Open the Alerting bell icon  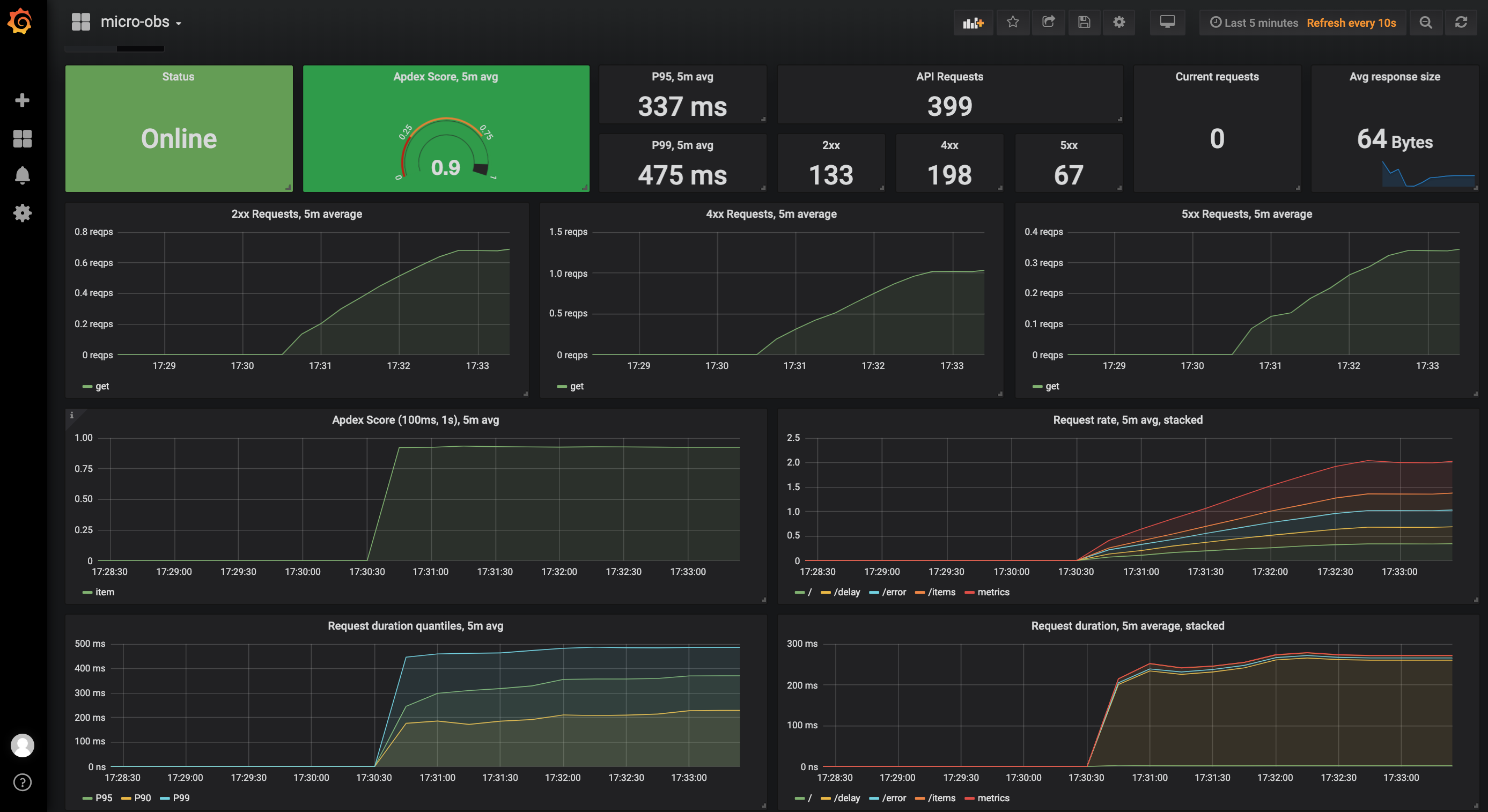[x=22, y=175]
